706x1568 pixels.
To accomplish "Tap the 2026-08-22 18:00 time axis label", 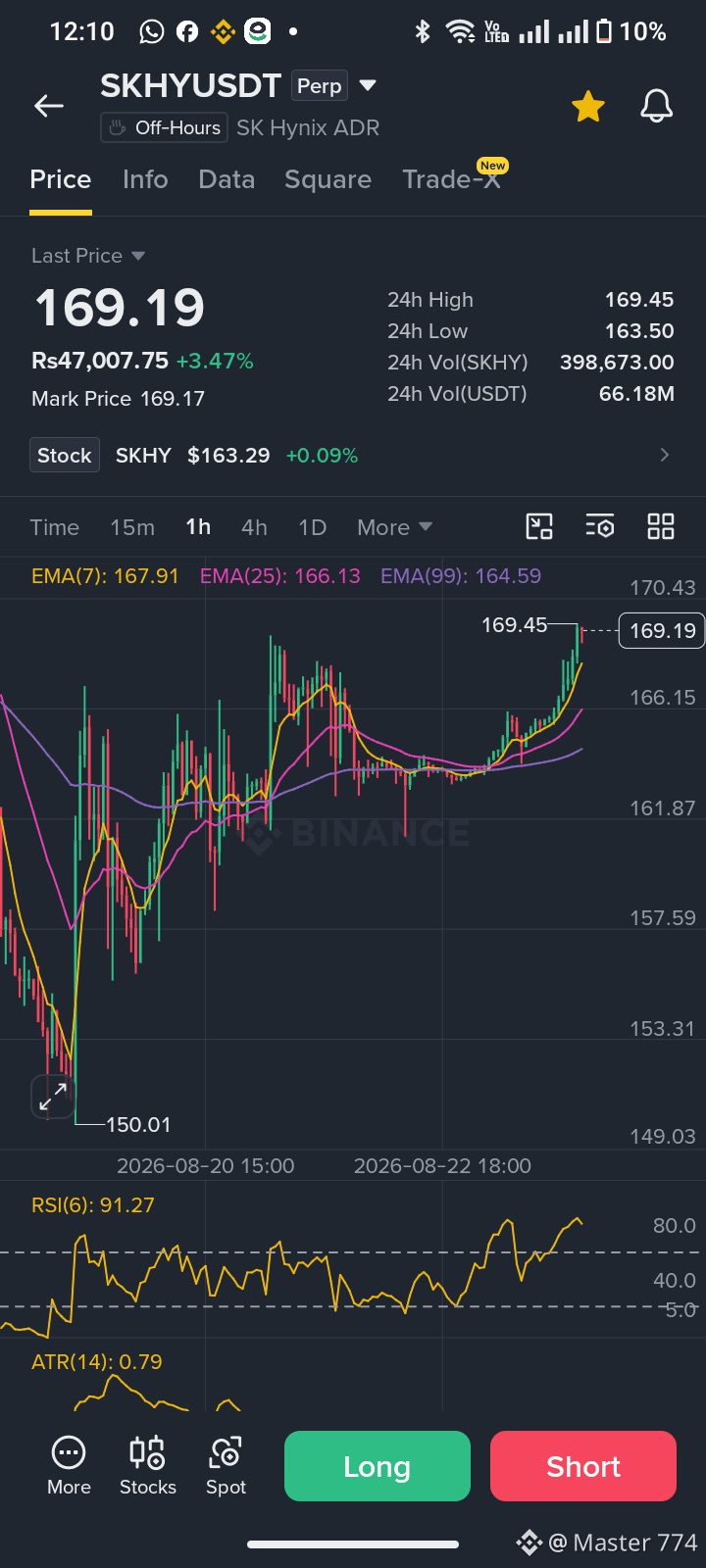I will click(442, 1166).
